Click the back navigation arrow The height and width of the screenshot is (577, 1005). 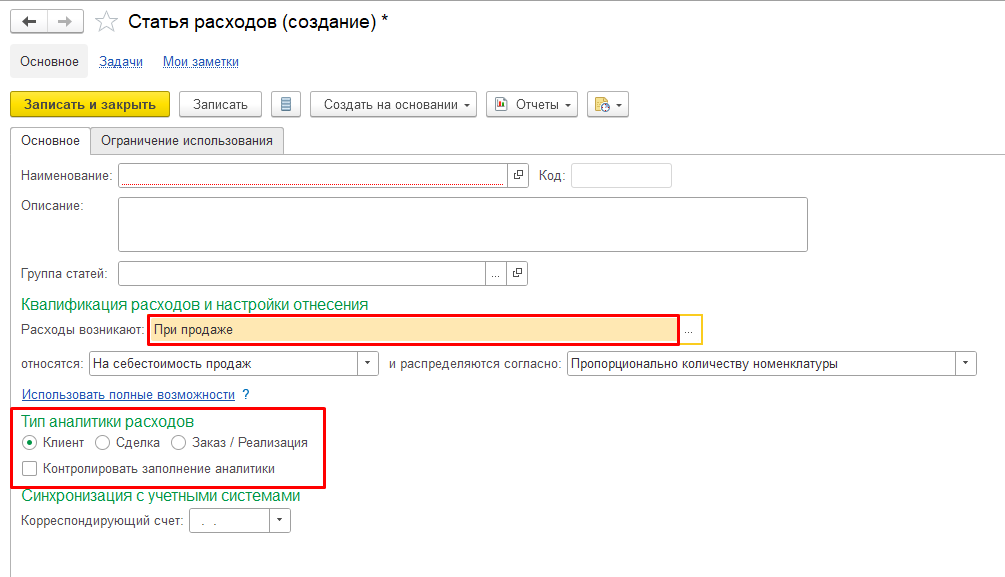pyautogui.click(x=29, y=21)
